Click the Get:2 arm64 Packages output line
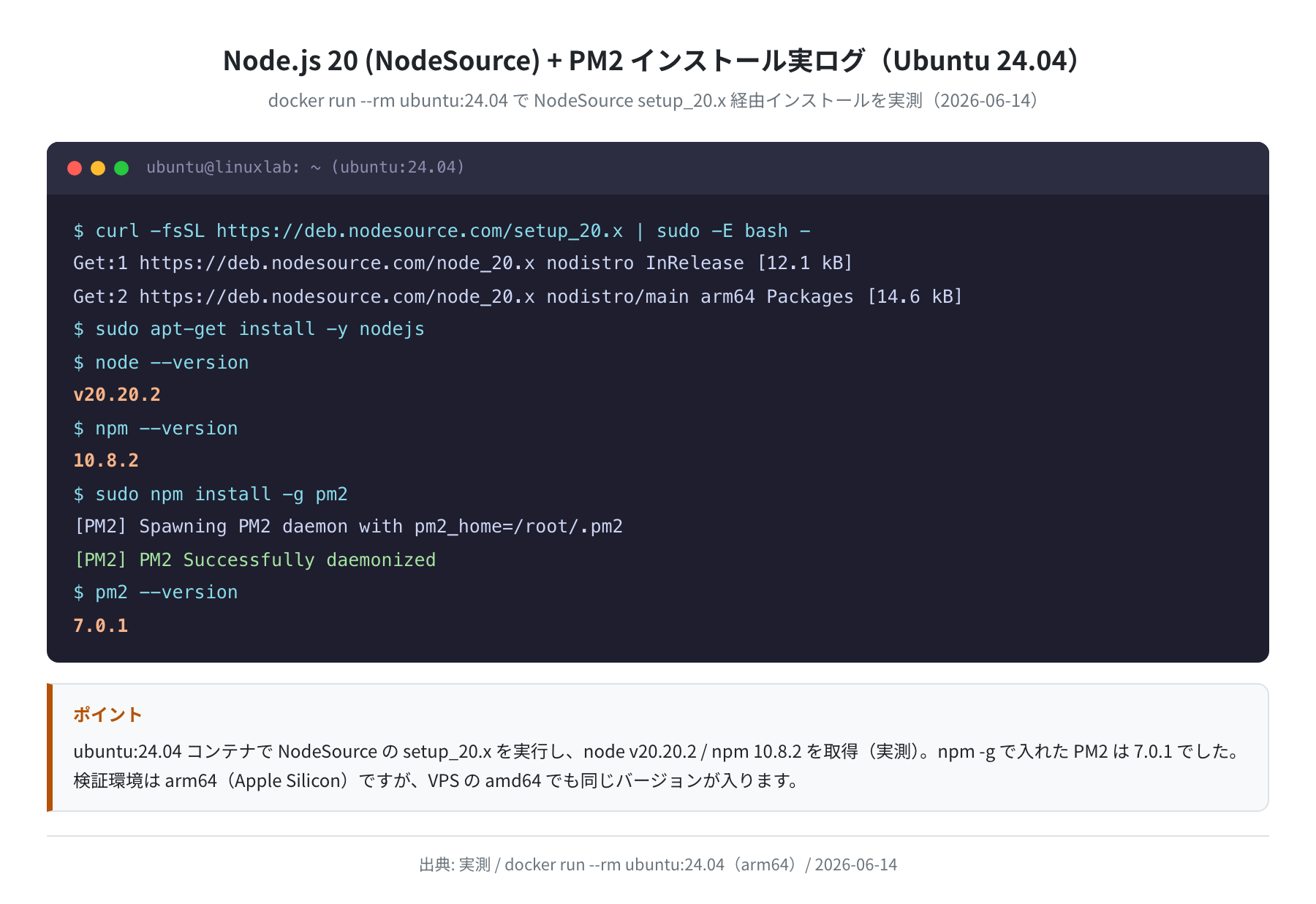1316x904 pixels. [518, 297]
